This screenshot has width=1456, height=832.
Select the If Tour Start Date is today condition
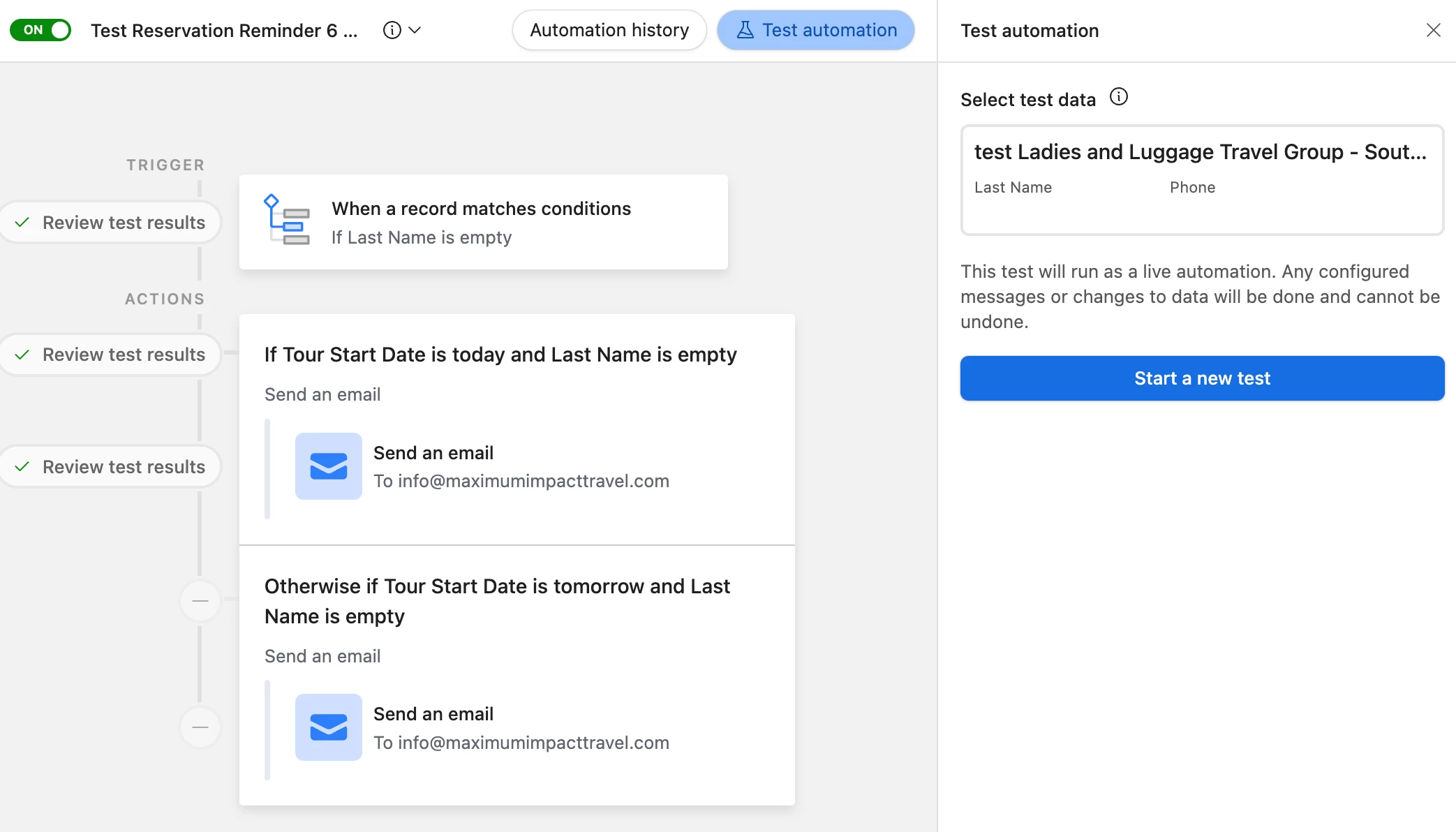500,355
